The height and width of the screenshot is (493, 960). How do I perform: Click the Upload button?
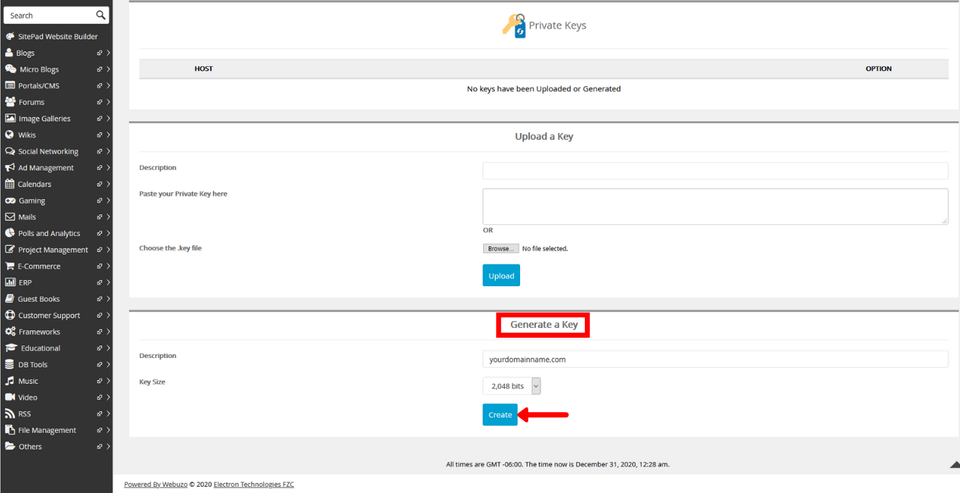[501, 276]
